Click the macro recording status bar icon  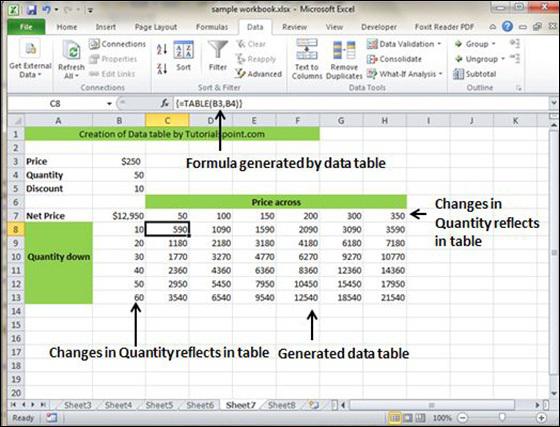(x=51, y=417)
